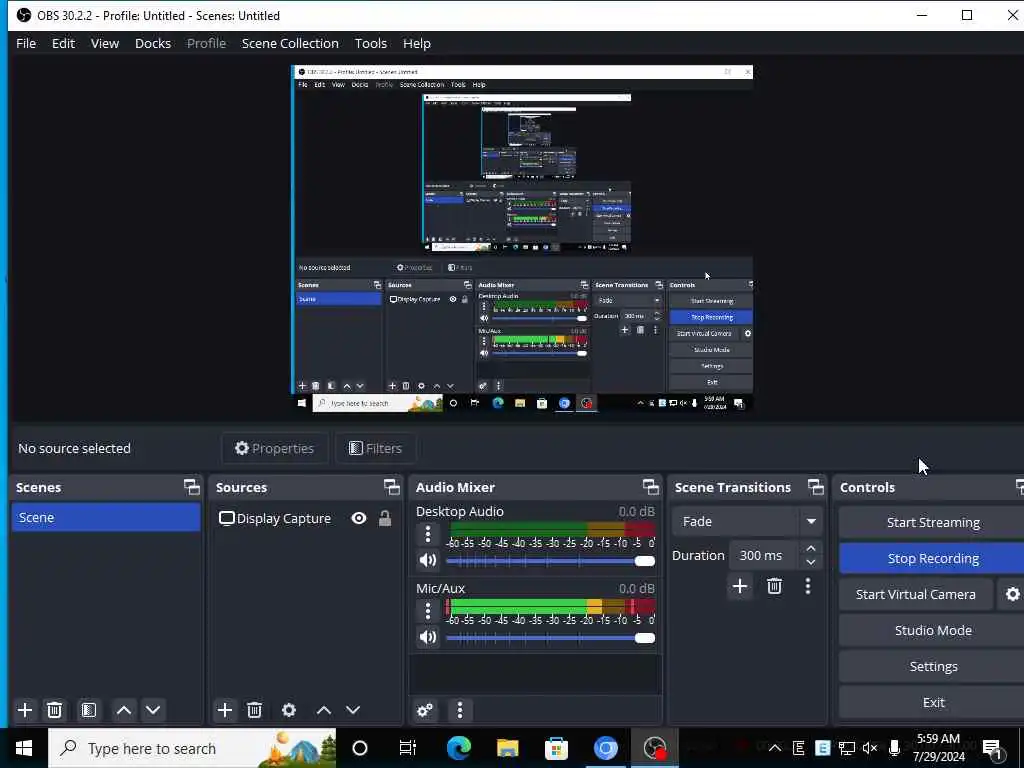Open source properties gear in Sources panel

pos(289,710)
